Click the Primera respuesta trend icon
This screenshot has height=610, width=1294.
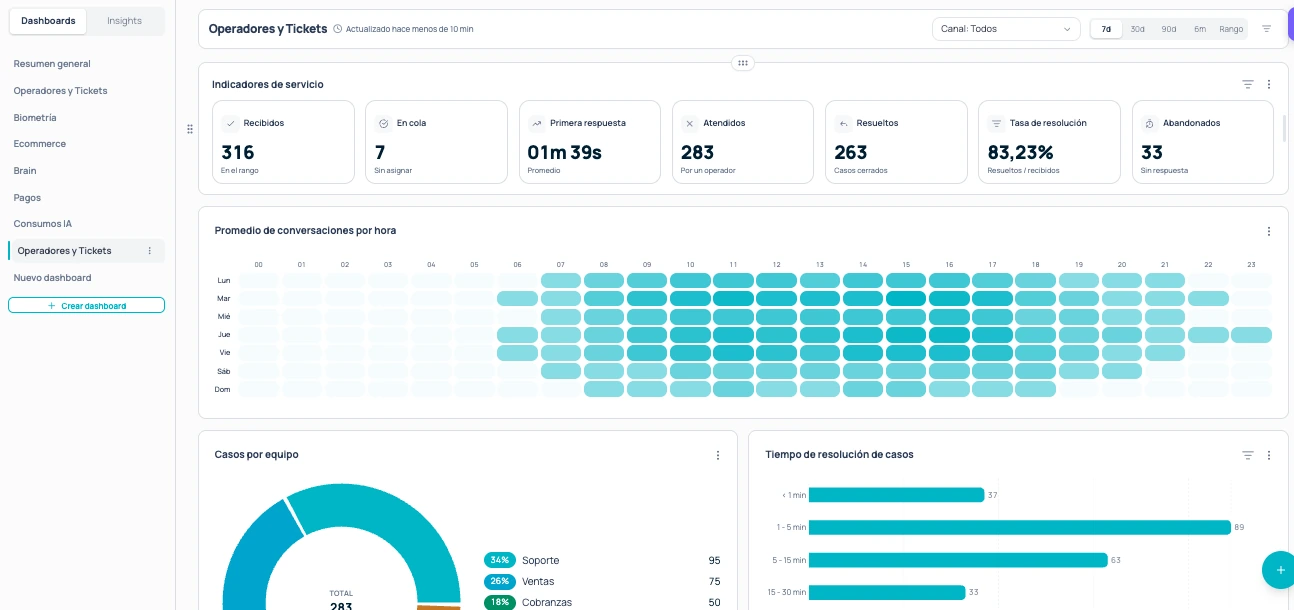537,124
